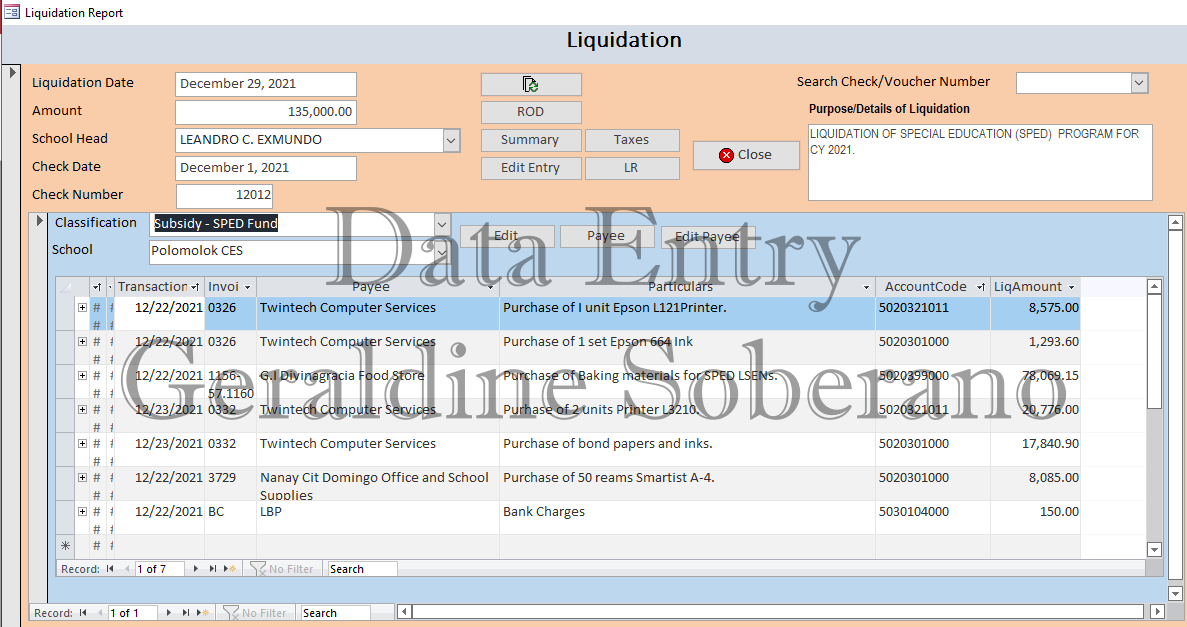This screenshot has width=1187, height=627.
Task: Click the main form record selector arrow
Action: 12,73
